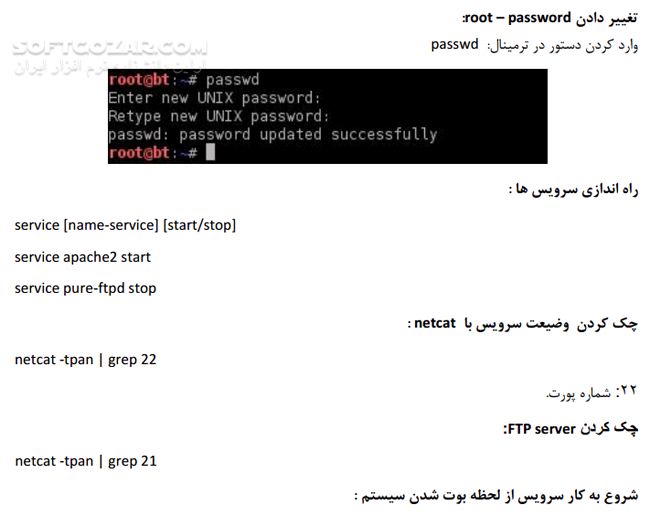Screen dimensions: 650x522
Task: Click 'service pure-ftpd stop' line
Action: click(85, 288)
